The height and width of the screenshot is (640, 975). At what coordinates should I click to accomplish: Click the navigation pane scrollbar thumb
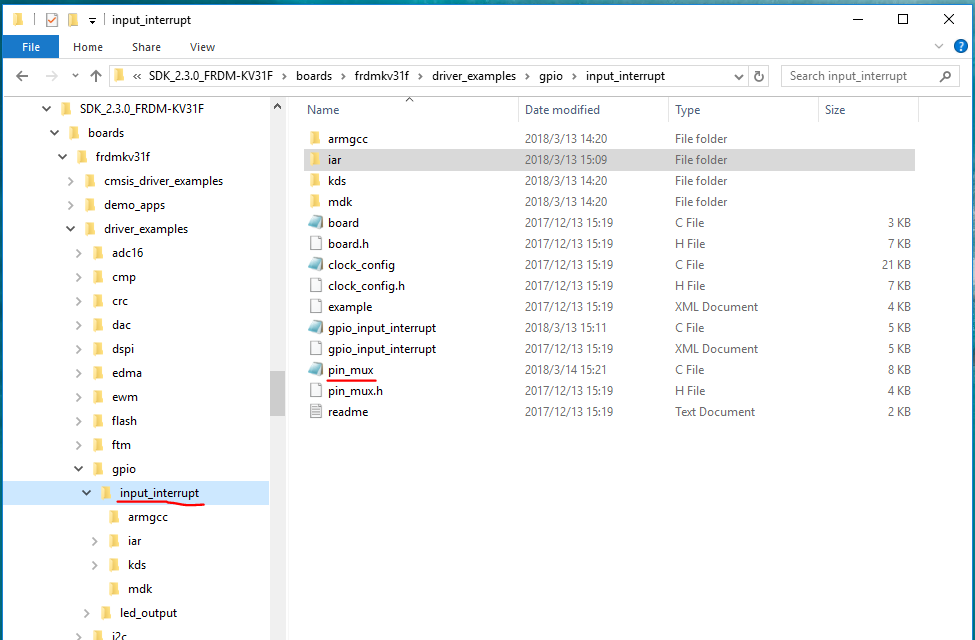coord(277,393)
